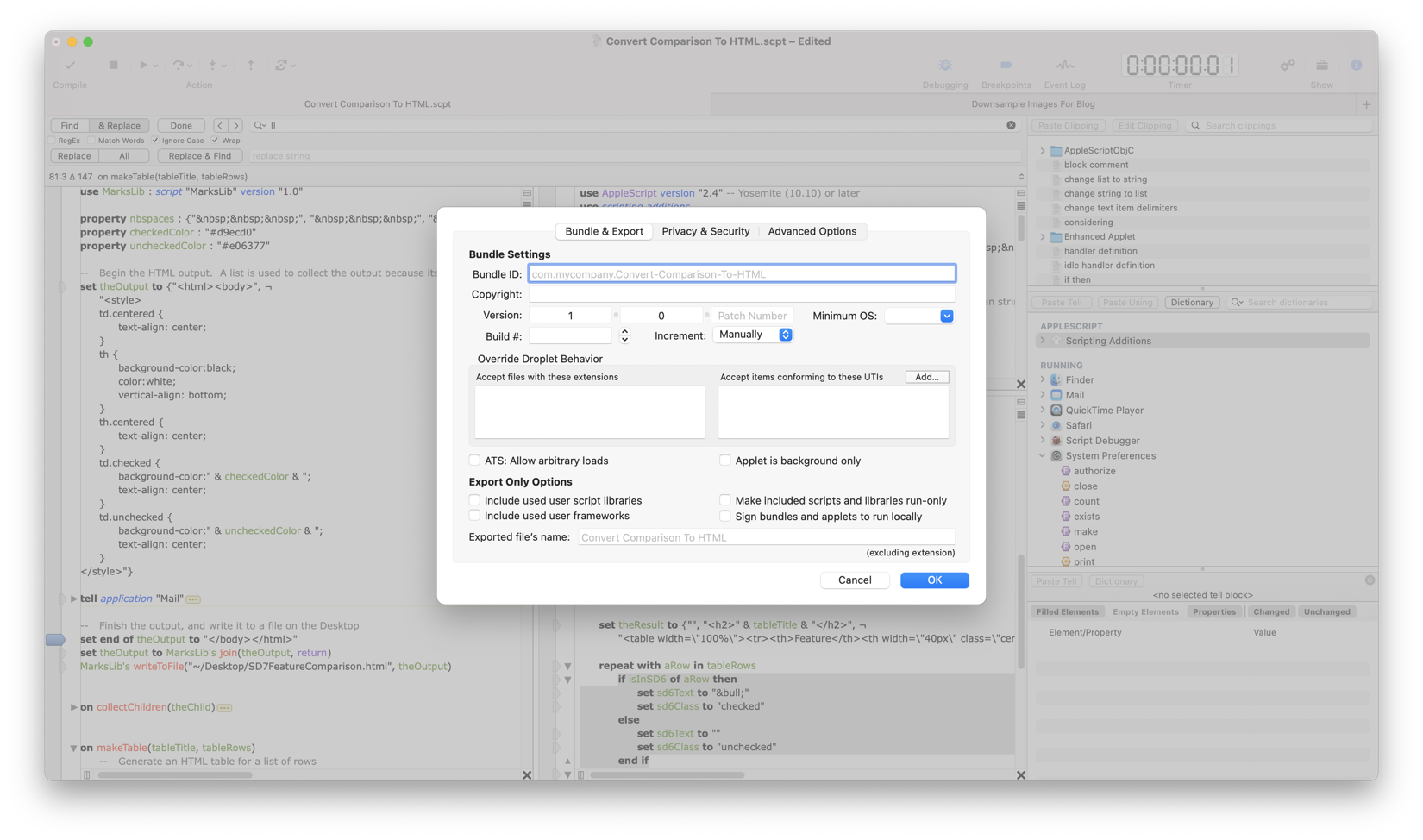
Task: Toggle the Wrap find option
Action: [216, 141]
